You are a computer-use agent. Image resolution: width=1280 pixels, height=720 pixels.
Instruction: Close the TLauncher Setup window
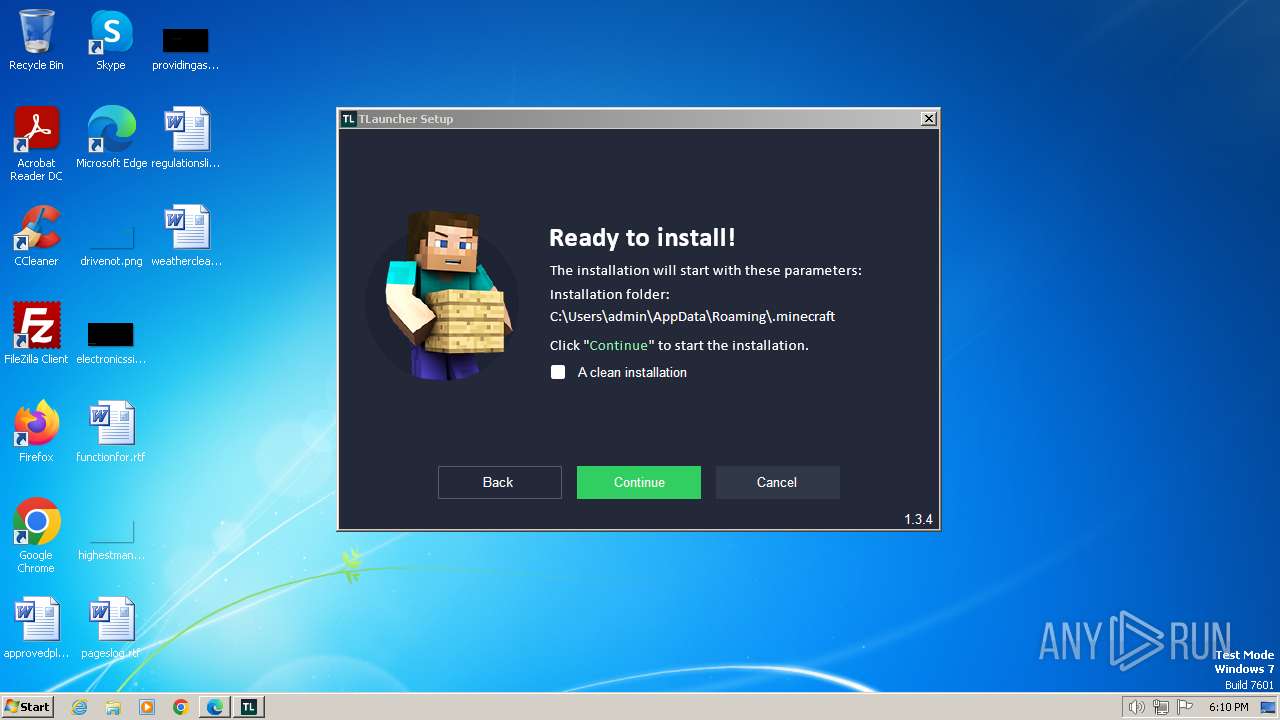tap(928, 119)
